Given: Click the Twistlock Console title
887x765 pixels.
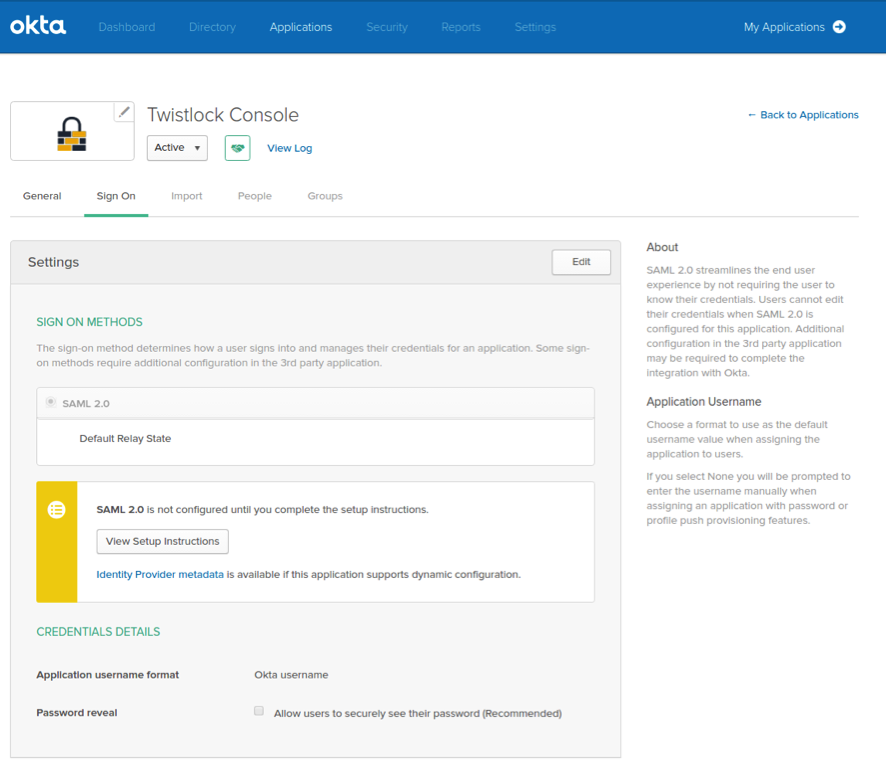Looking at the screenshot, I should pos(223,115).
